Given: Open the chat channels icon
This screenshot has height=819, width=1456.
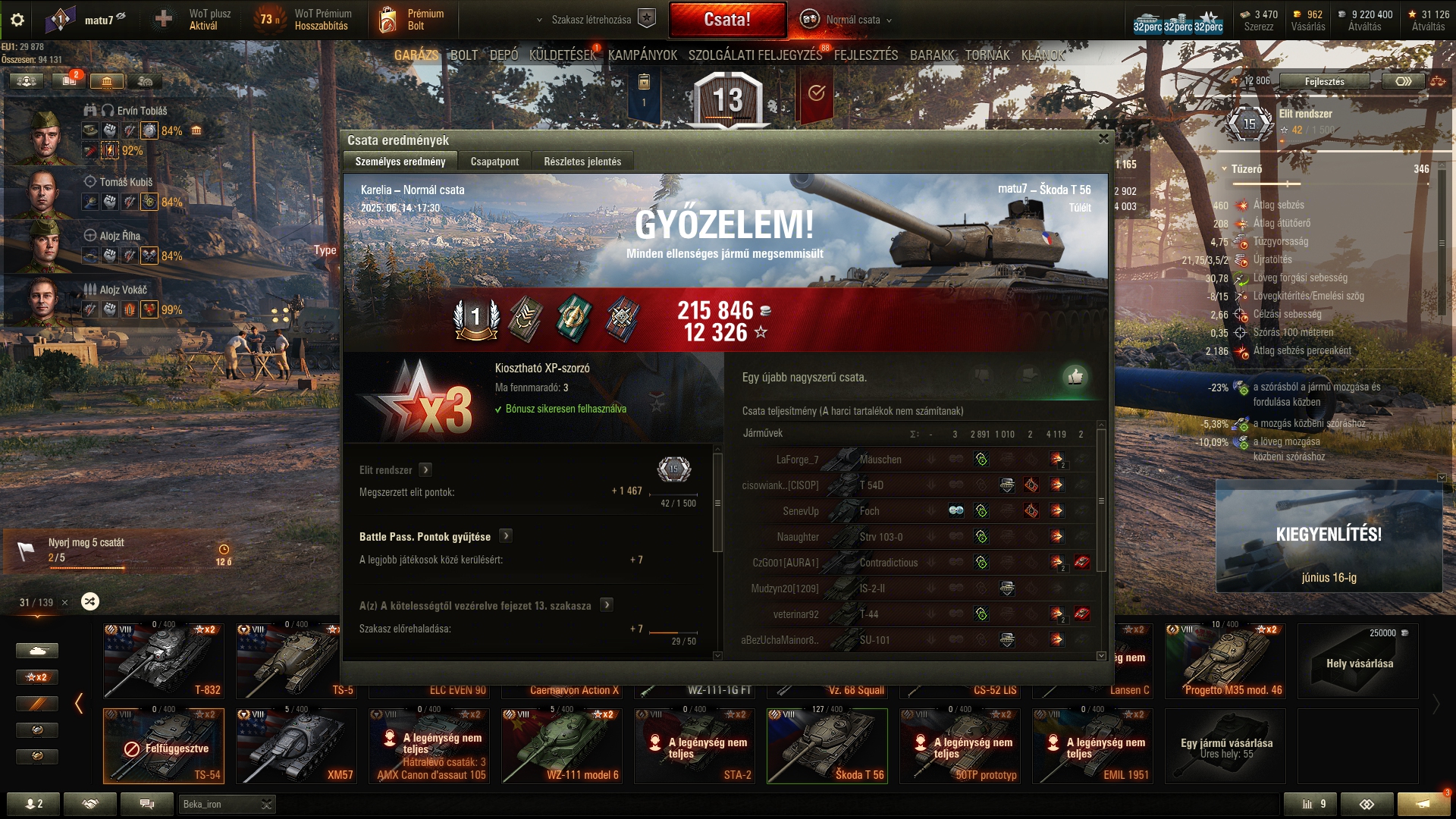Looking at the screenshot, I should tap(147, 804).
